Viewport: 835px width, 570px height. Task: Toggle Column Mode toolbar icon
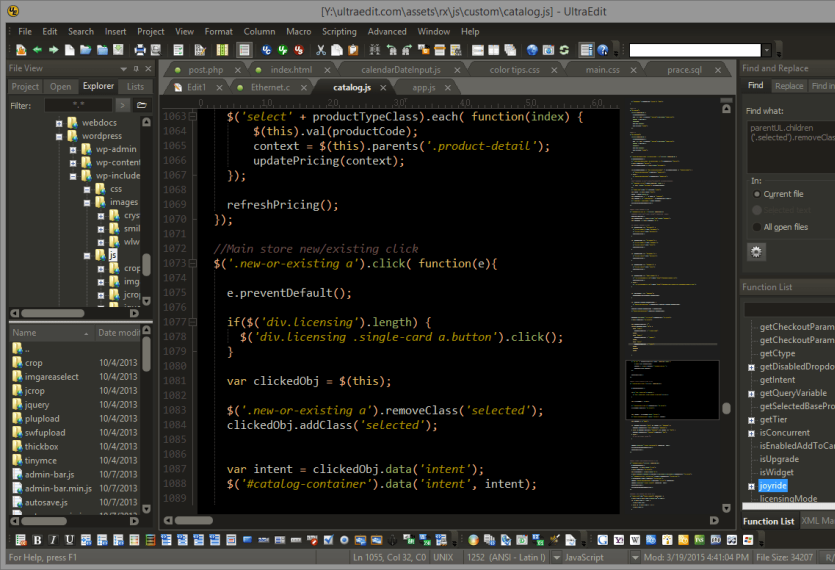222,50
